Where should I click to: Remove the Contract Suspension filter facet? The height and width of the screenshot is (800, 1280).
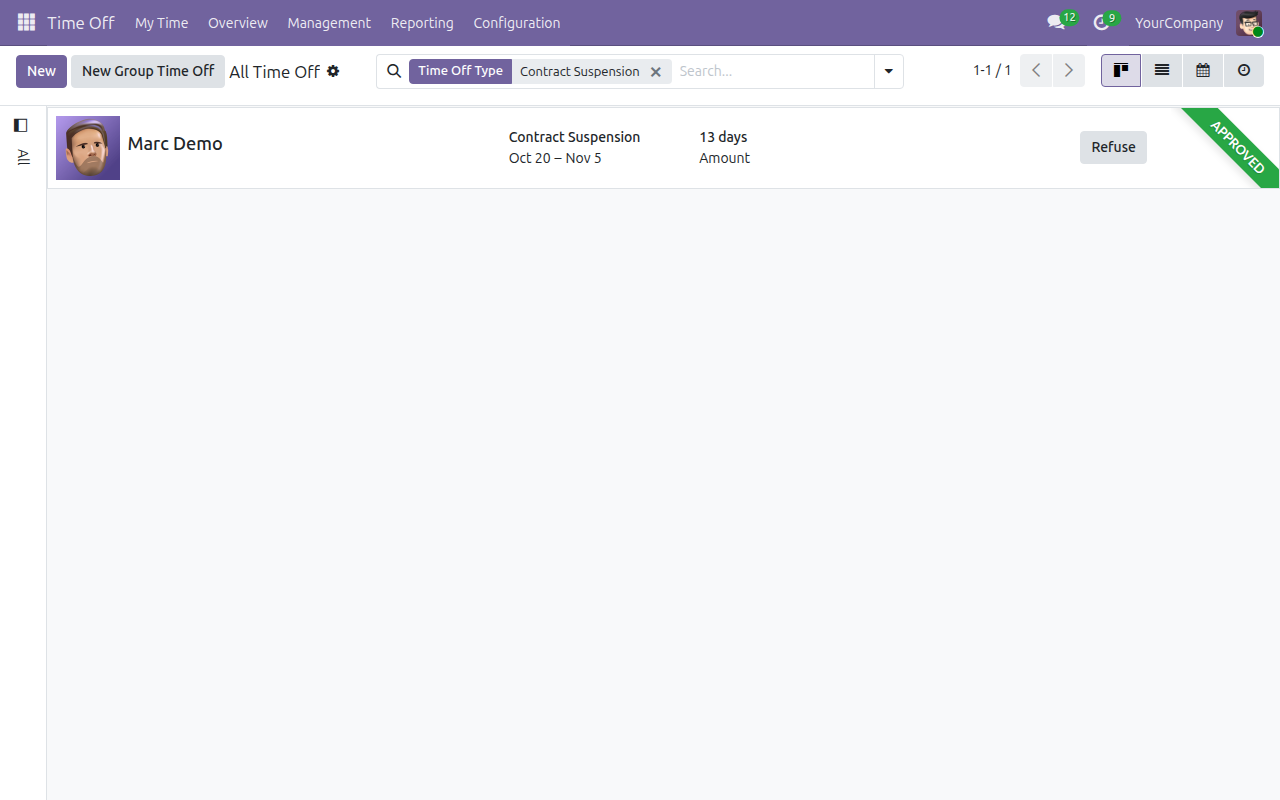tap(656, 72)
